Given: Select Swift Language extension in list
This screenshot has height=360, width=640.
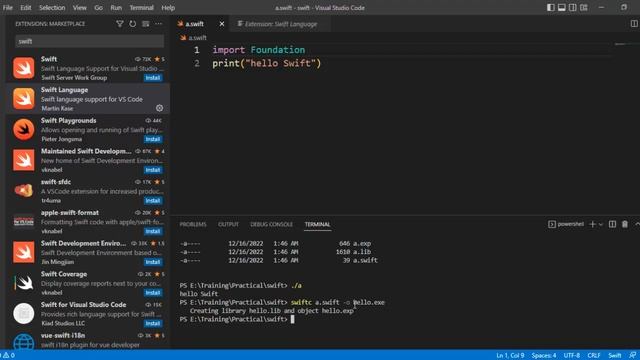Looking at the screenshot, I should coord(88,99).
